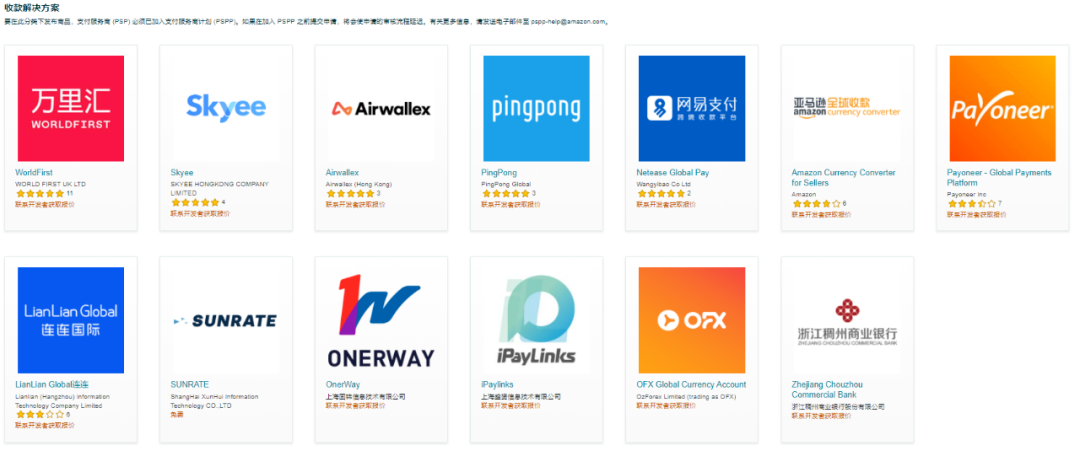The height and width of the screenshot is (451, 1080).
Task: Open the SUNRATE logo thumbnail
Action: click(226, 320)
